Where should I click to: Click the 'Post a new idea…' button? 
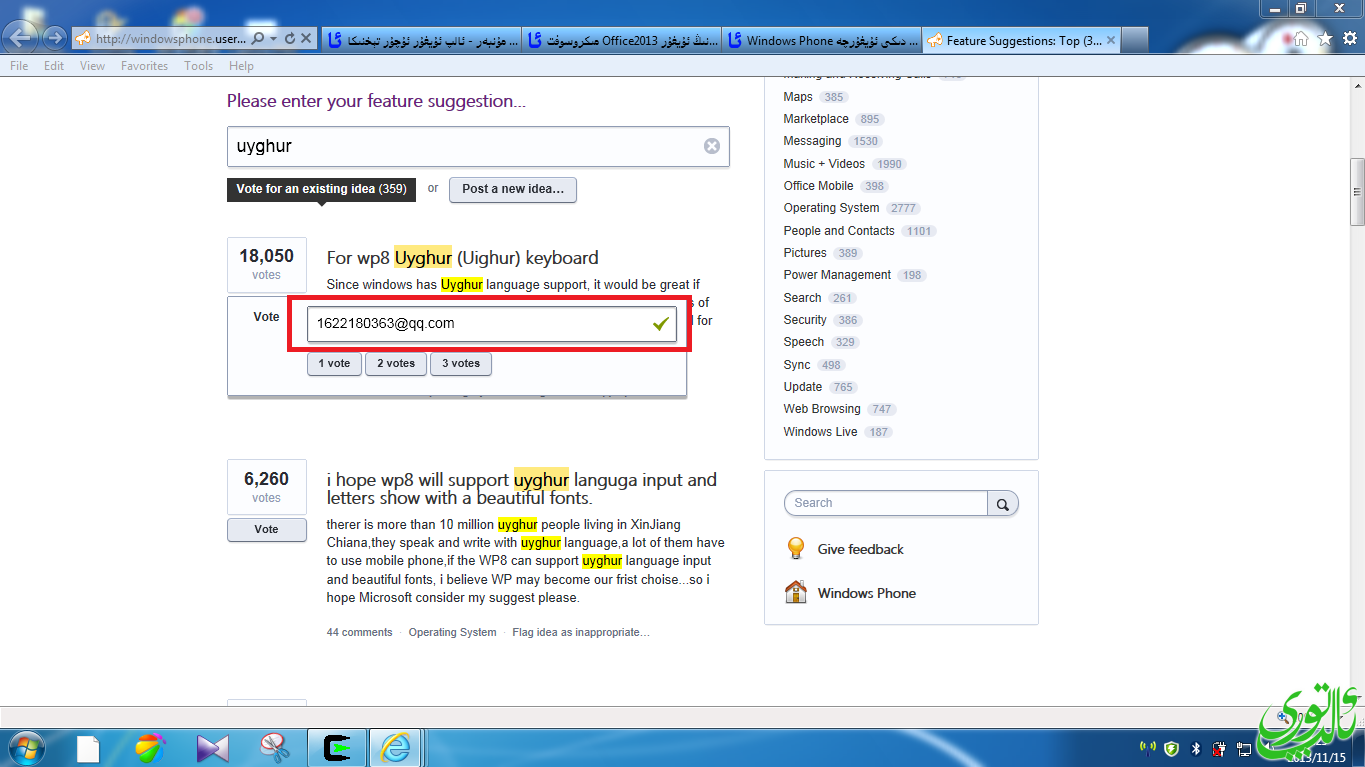[512, 189]
